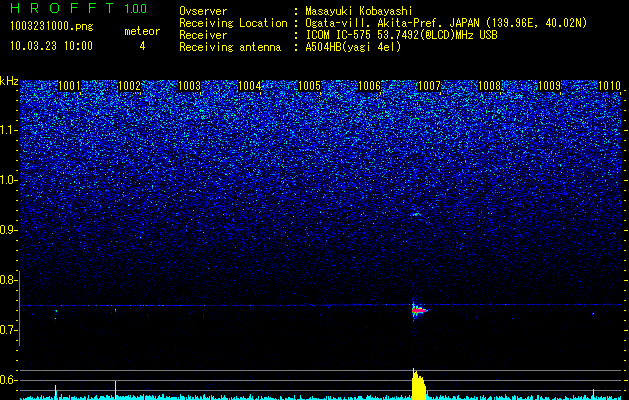Click the Receiving Location label
The width and height of the screenshot is (629, 400).
pos(233,23)
